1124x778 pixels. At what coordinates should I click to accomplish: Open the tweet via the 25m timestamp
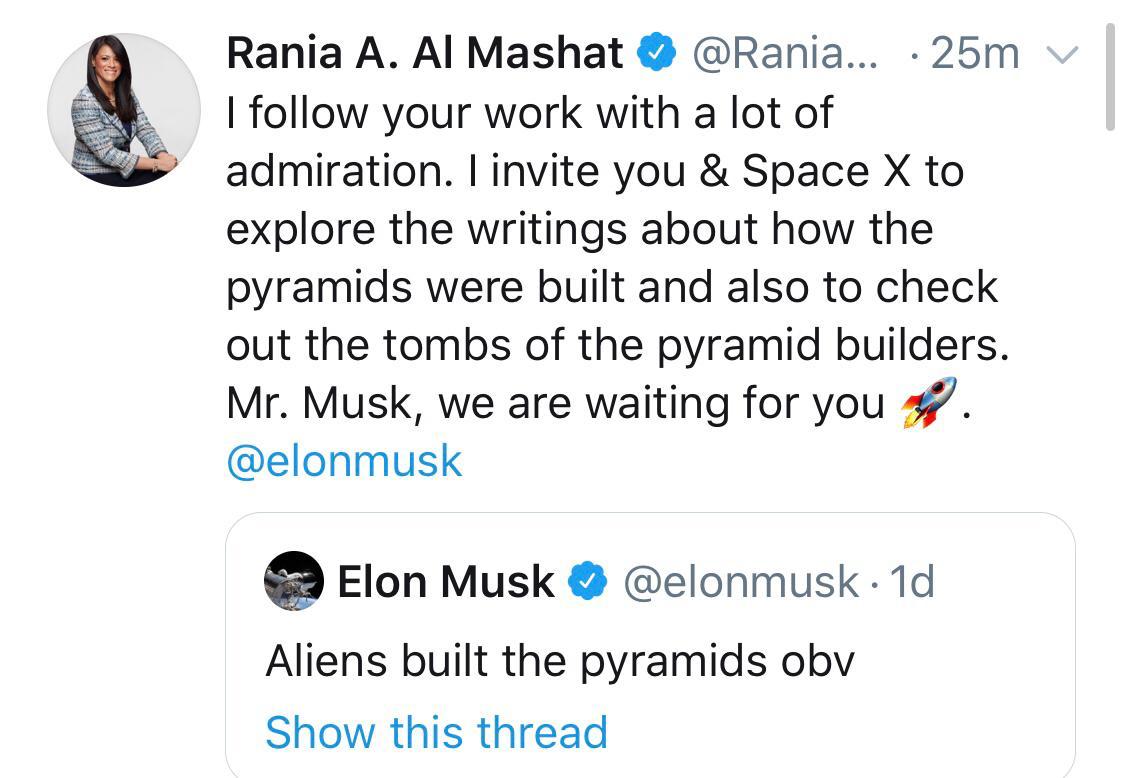click(974, 53)
